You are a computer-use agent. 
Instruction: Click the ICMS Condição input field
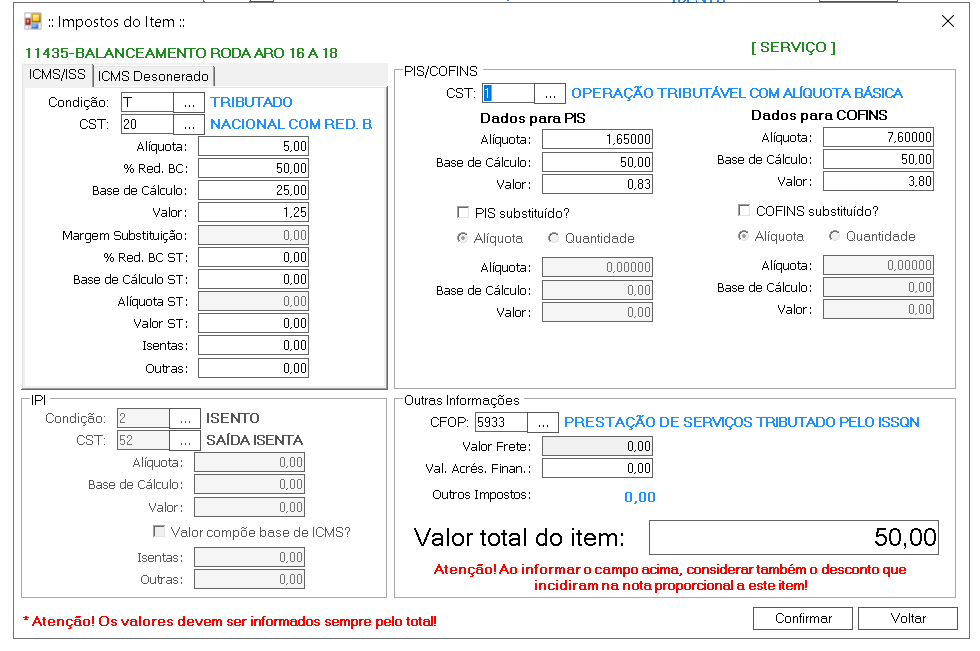[x=147, y=102]
